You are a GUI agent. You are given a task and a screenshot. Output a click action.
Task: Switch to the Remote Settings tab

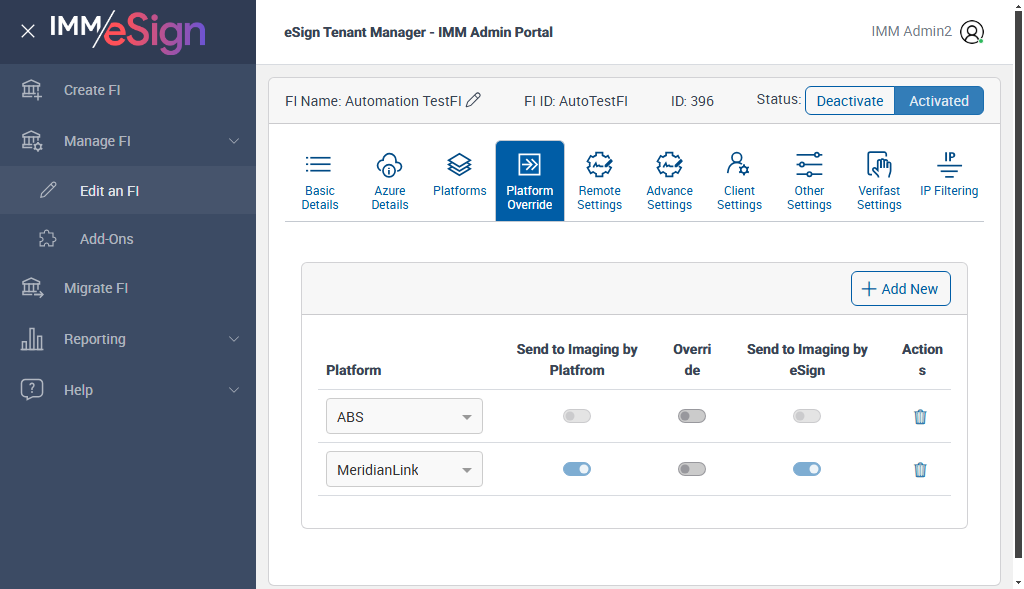tap(599, 181)
